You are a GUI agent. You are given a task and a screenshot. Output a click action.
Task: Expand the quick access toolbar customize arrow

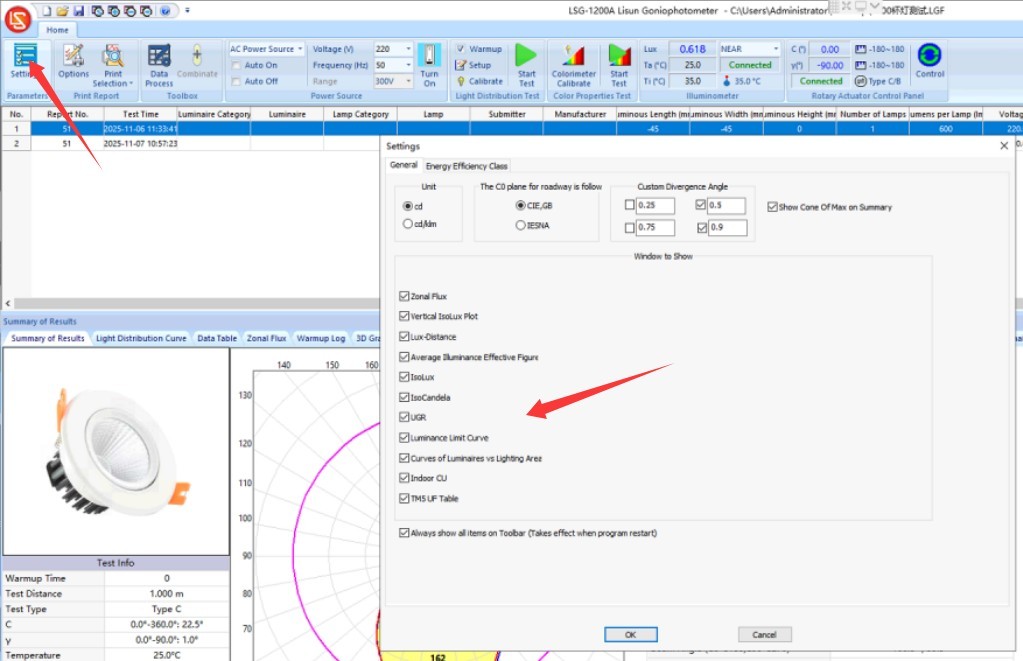coord(187,11)
